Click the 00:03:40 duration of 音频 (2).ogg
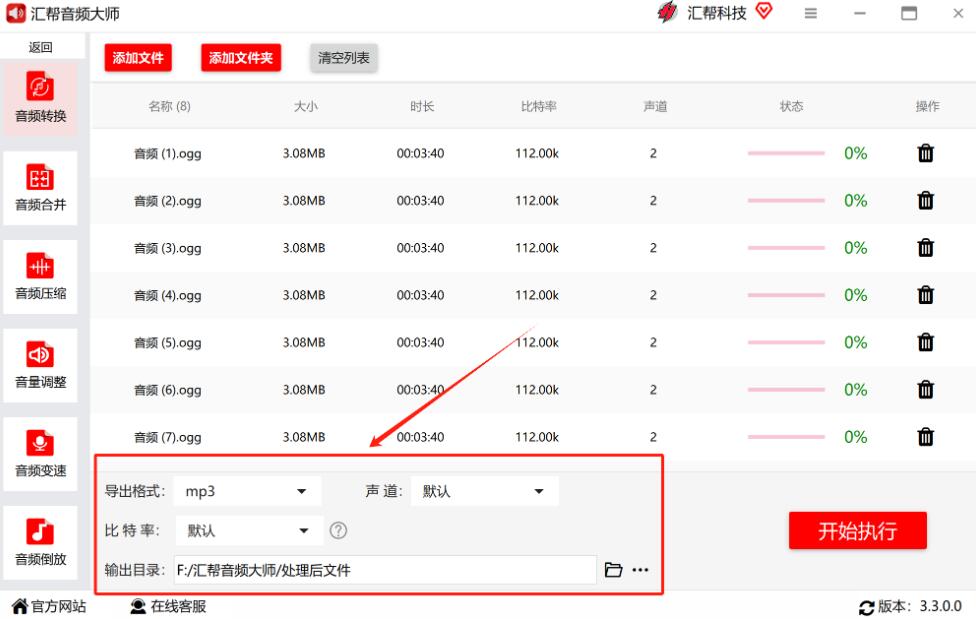Viewport: 976px width, 619px height. tap(421, 201)
